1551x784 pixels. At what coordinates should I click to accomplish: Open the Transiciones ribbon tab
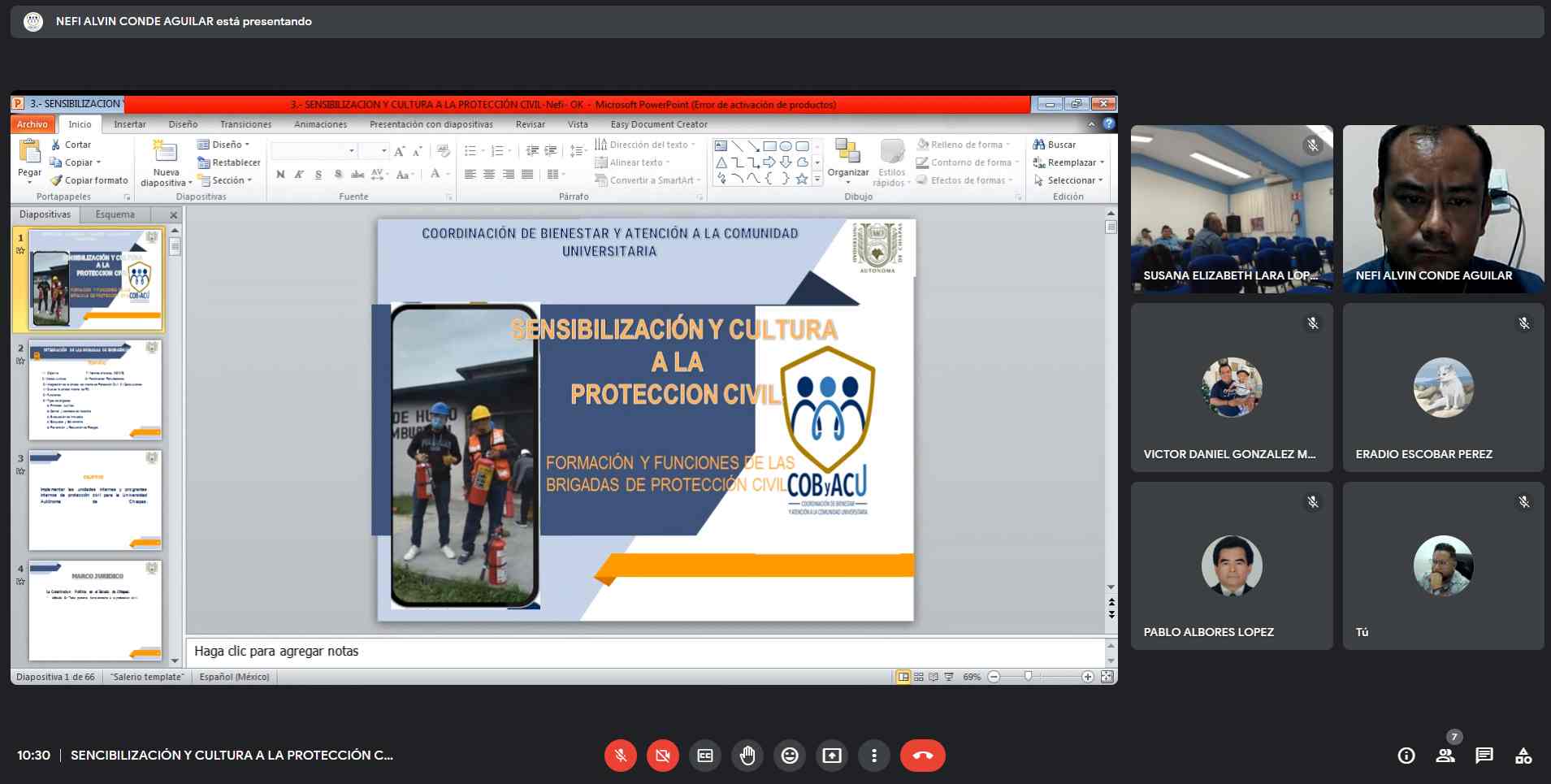[245, 124]
